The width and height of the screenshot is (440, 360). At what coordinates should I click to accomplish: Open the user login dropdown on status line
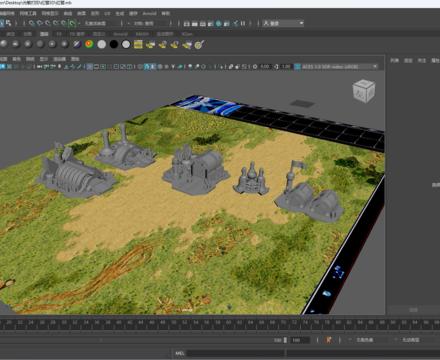283,23
